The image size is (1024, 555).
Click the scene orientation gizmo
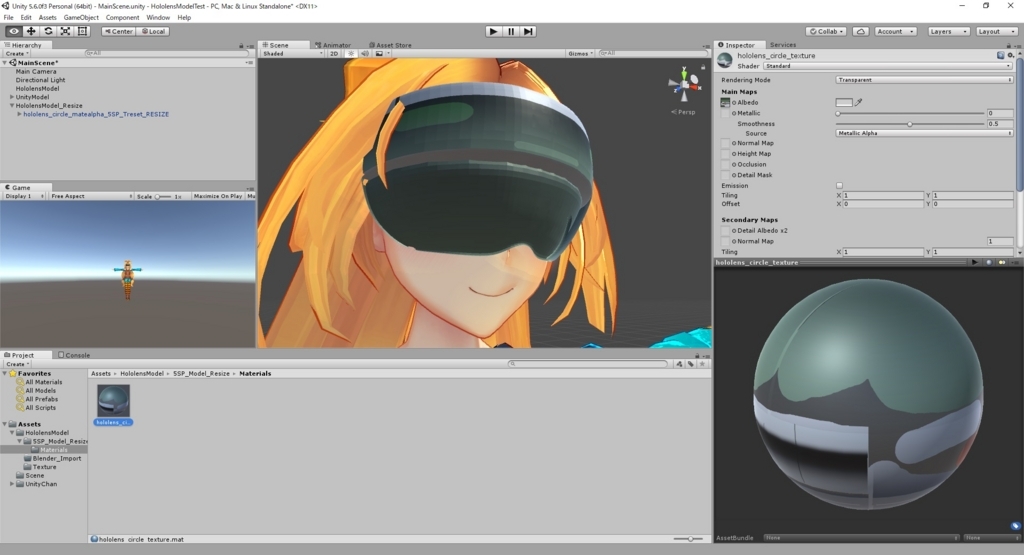(684, 86)
